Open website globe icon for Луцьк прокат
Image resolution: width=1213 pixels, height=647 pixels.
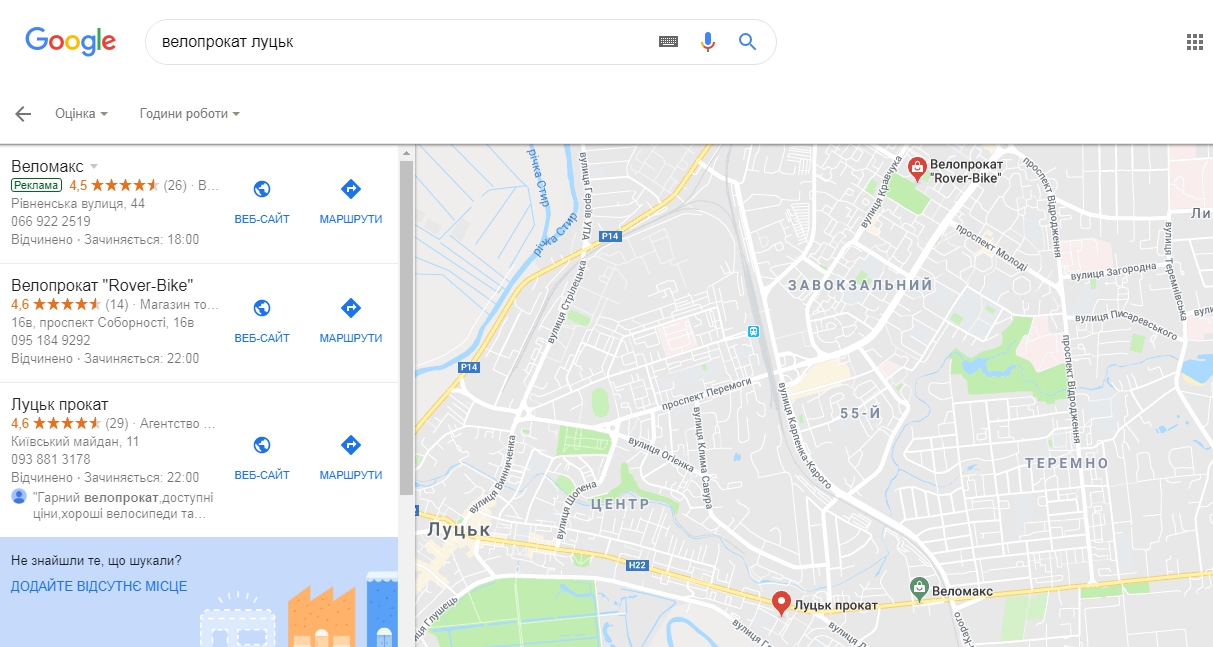tap(262, 445)
